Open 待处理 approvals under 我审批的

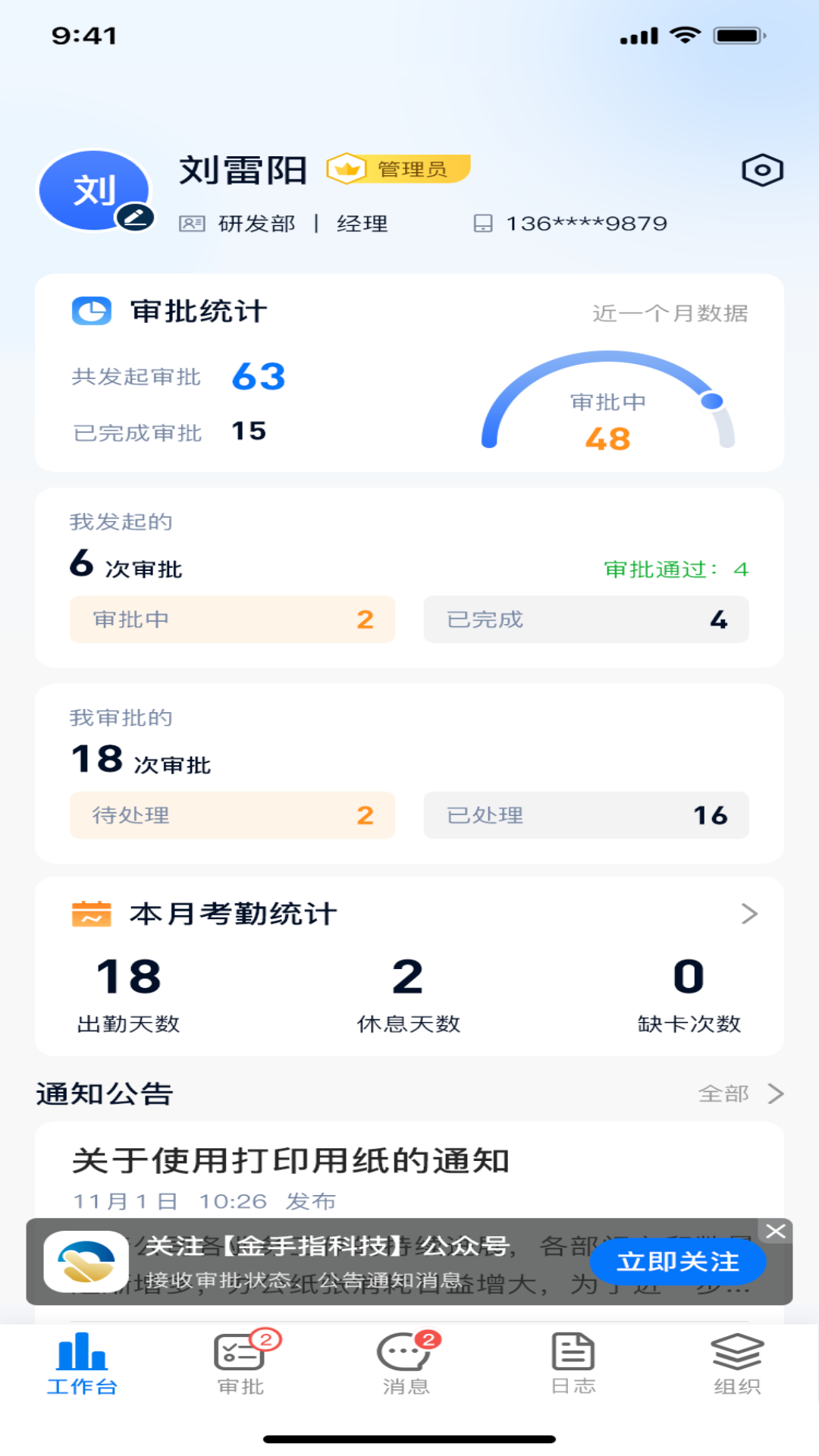click(232, 815)
